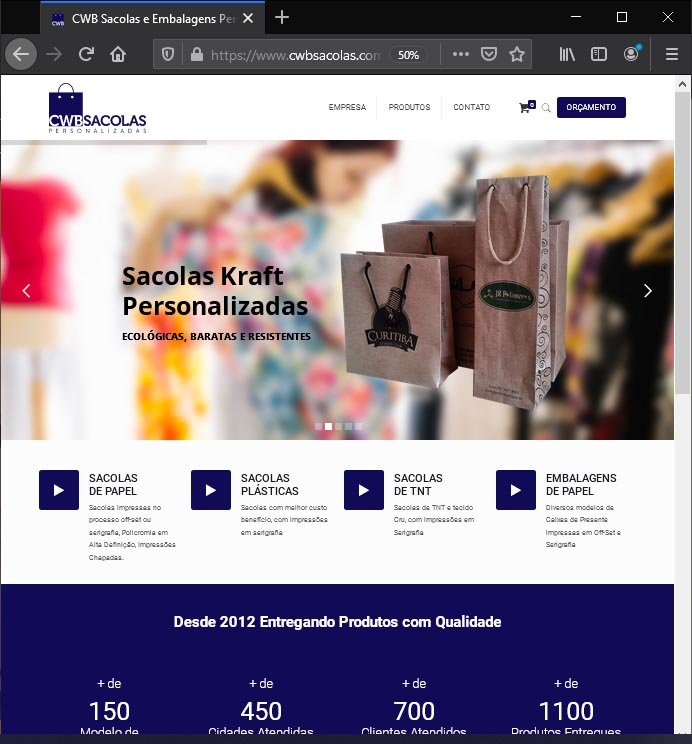The image size is (692, 744).
Task: Click the play icon beside Sacolas de Papel
Action: tap(59, 490)
